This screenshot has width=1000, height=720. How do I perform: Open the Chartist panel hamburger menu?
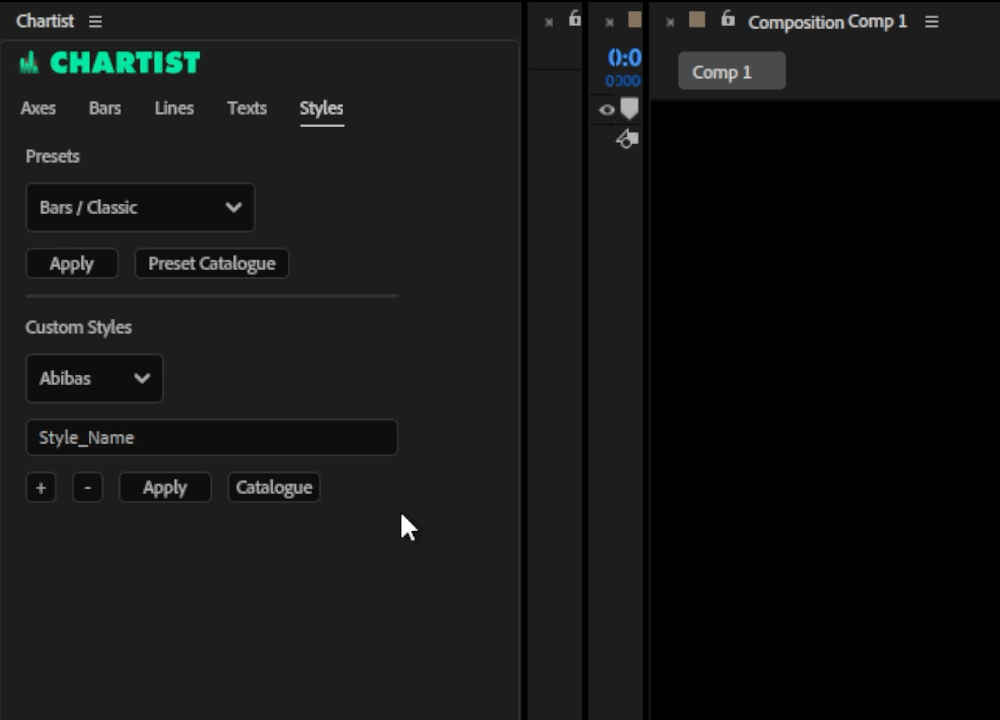point(95,22)
